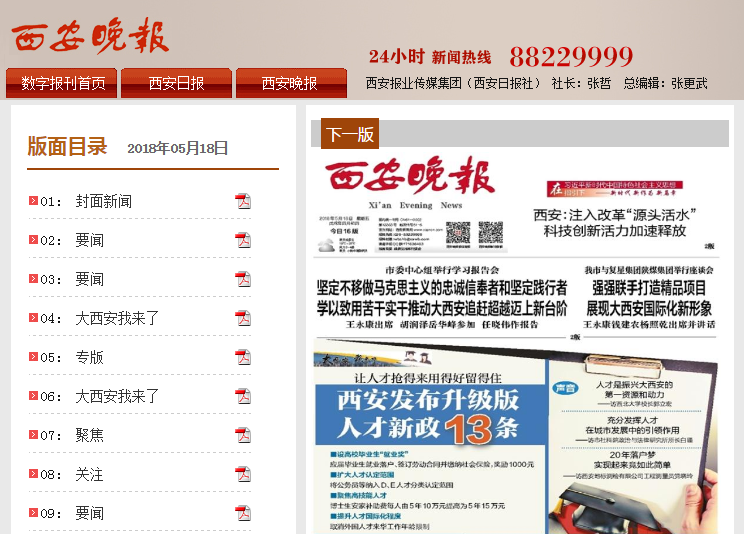The height and width of the screenshot is (534, 744).
Task: Click red arrow bullet beside 04 大西安我来了
Action: [33, 317]
